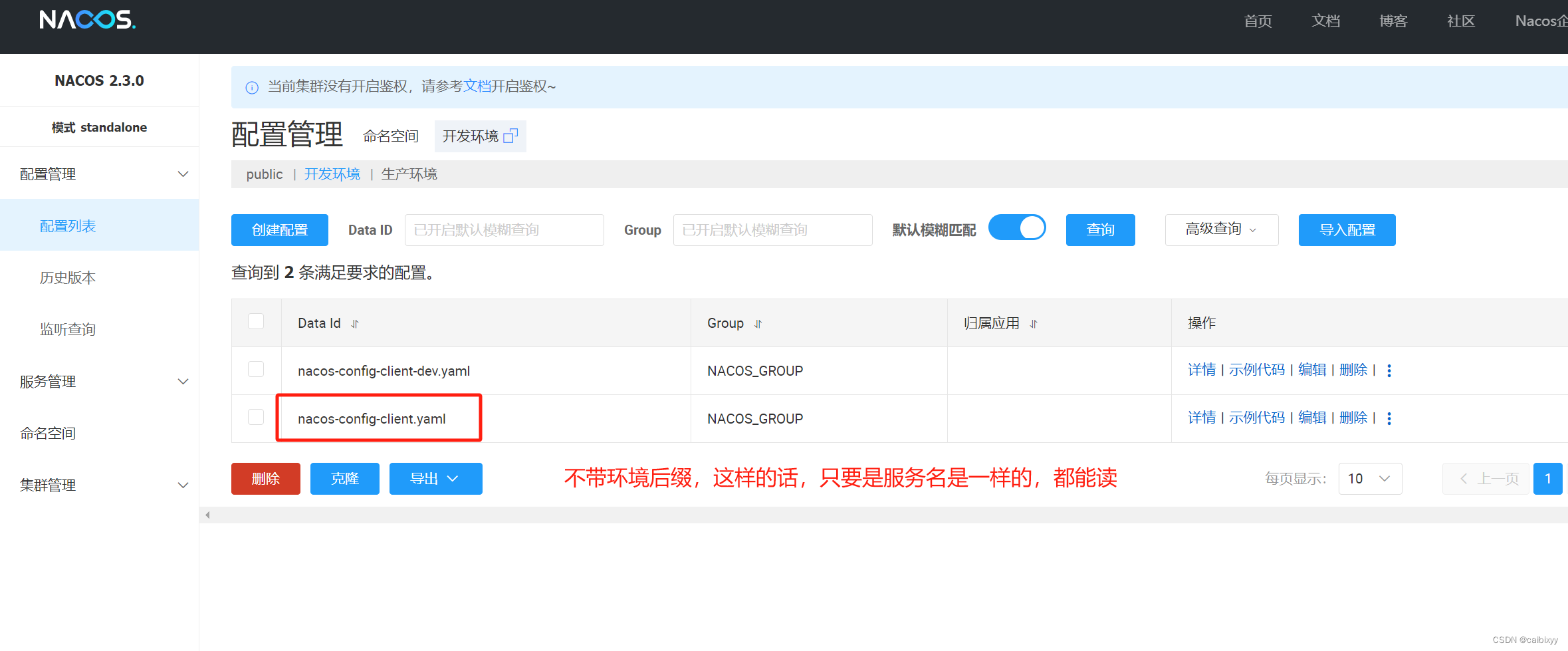Image resolution: width=1568 pixels, height=651 pixels.
Task: Expand the 服务管理 sidebar section
Action: click(100, 381)
